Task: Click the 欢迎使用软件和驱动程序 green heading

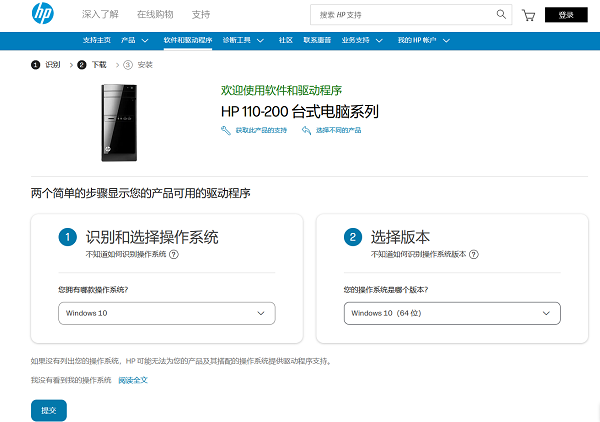Action: (281, 91)
